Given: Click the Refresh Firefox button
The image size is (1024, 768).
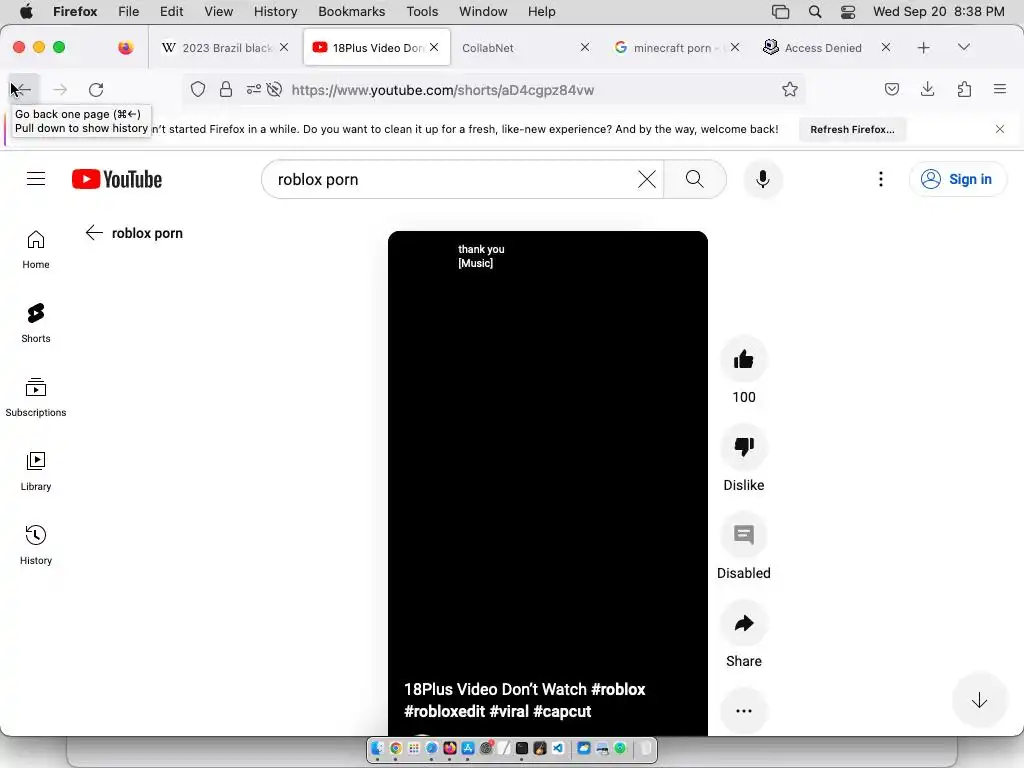Looking at the screenshot, I should pos(852,129).
